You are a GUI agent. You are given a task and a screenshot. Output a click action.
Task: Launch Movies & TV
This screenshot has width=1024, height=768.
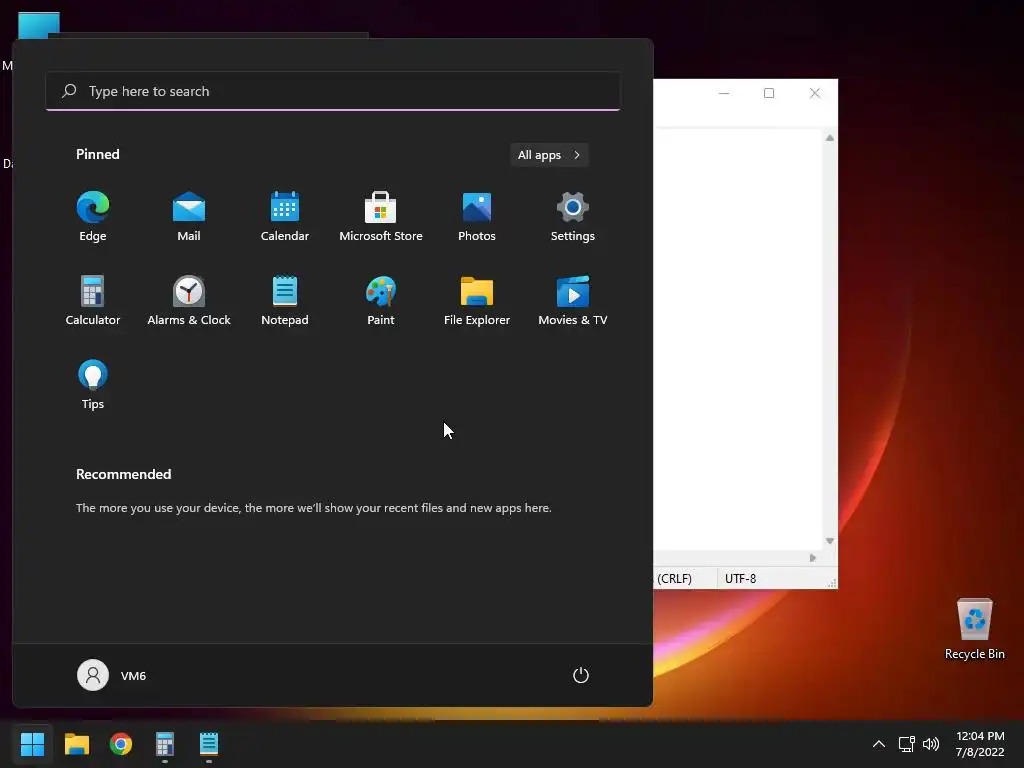[573, 301]
